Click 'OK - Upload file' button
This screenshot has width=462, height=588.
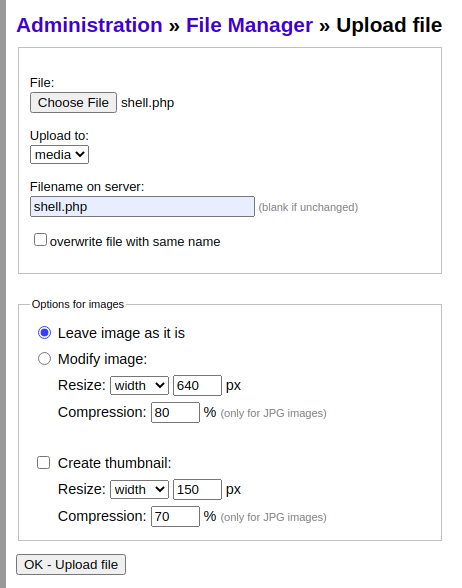pos(71,564)
